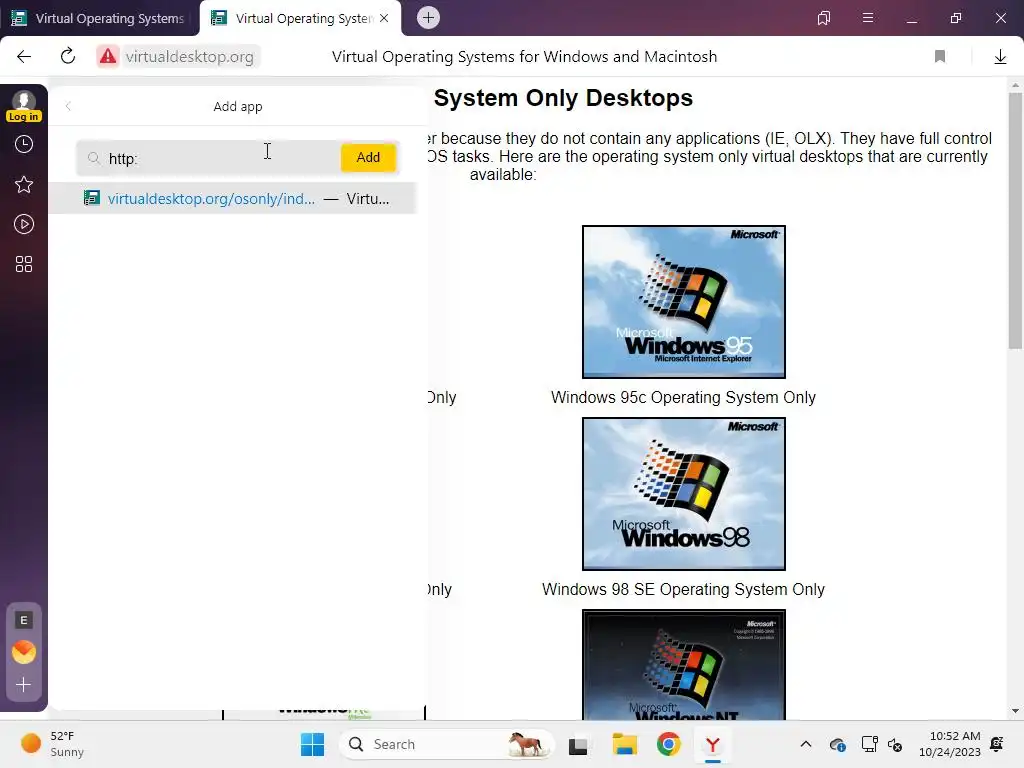Screen dimensions: 1024x768
Task: Click the Windows 98 logo thumbnail
Action: [x=684, y=494]
